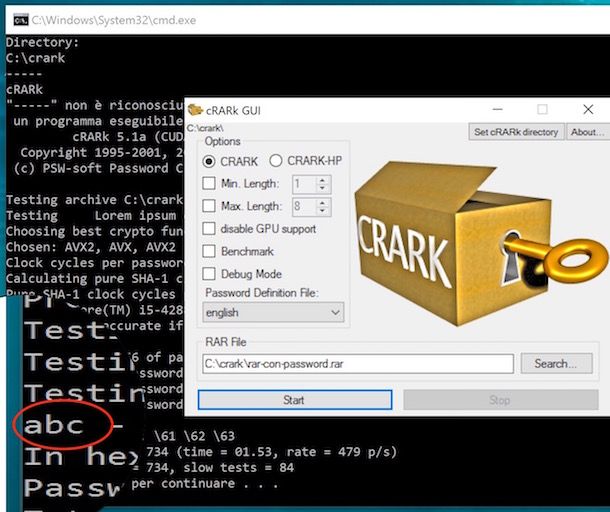Enable the Max. Length checkbox
610x512 pixels.
tap(209, 206)
